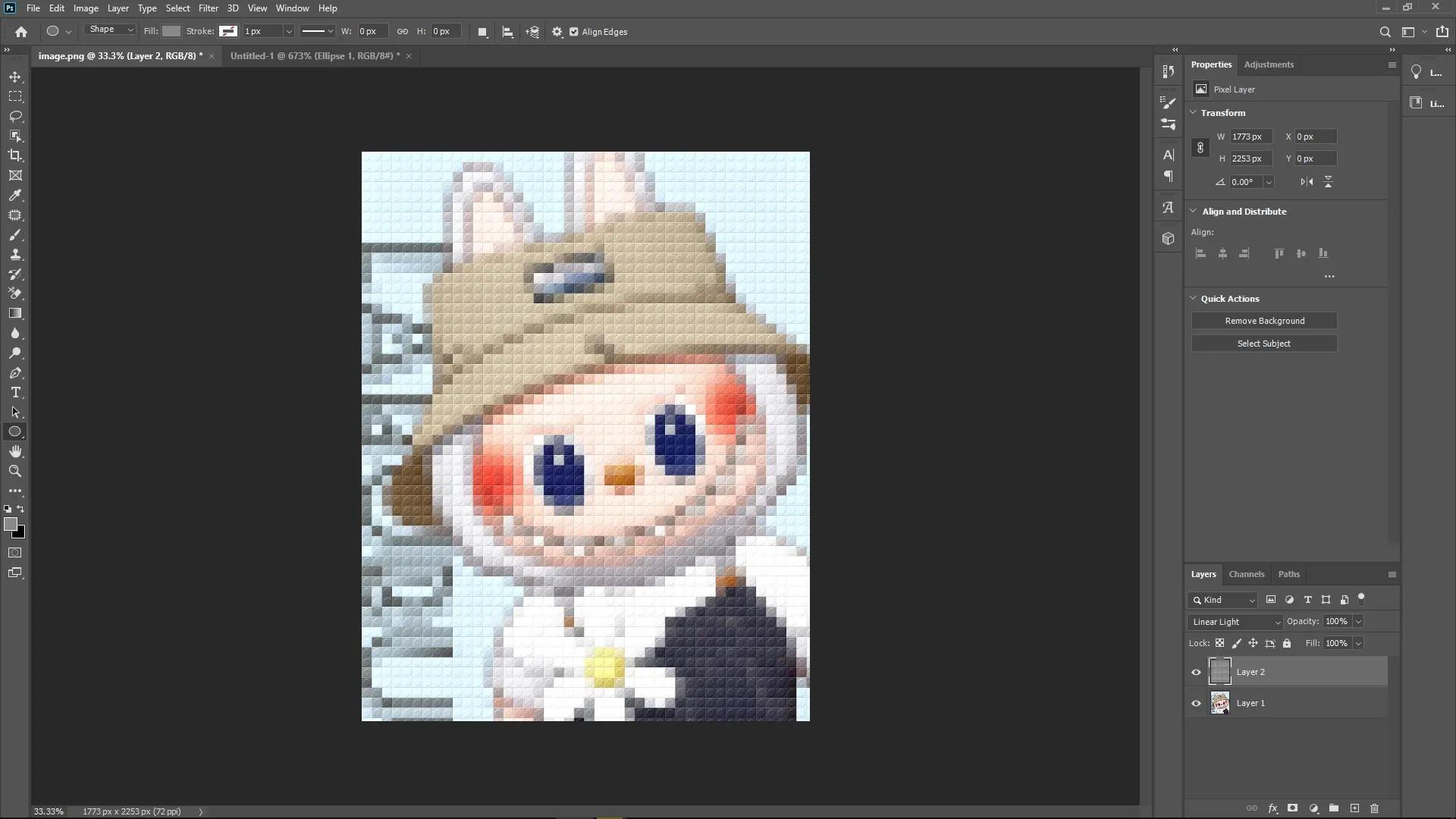Click the Layer 2 thumbnail
This screenshot has height=819, width=1456.
point(1219,672)
